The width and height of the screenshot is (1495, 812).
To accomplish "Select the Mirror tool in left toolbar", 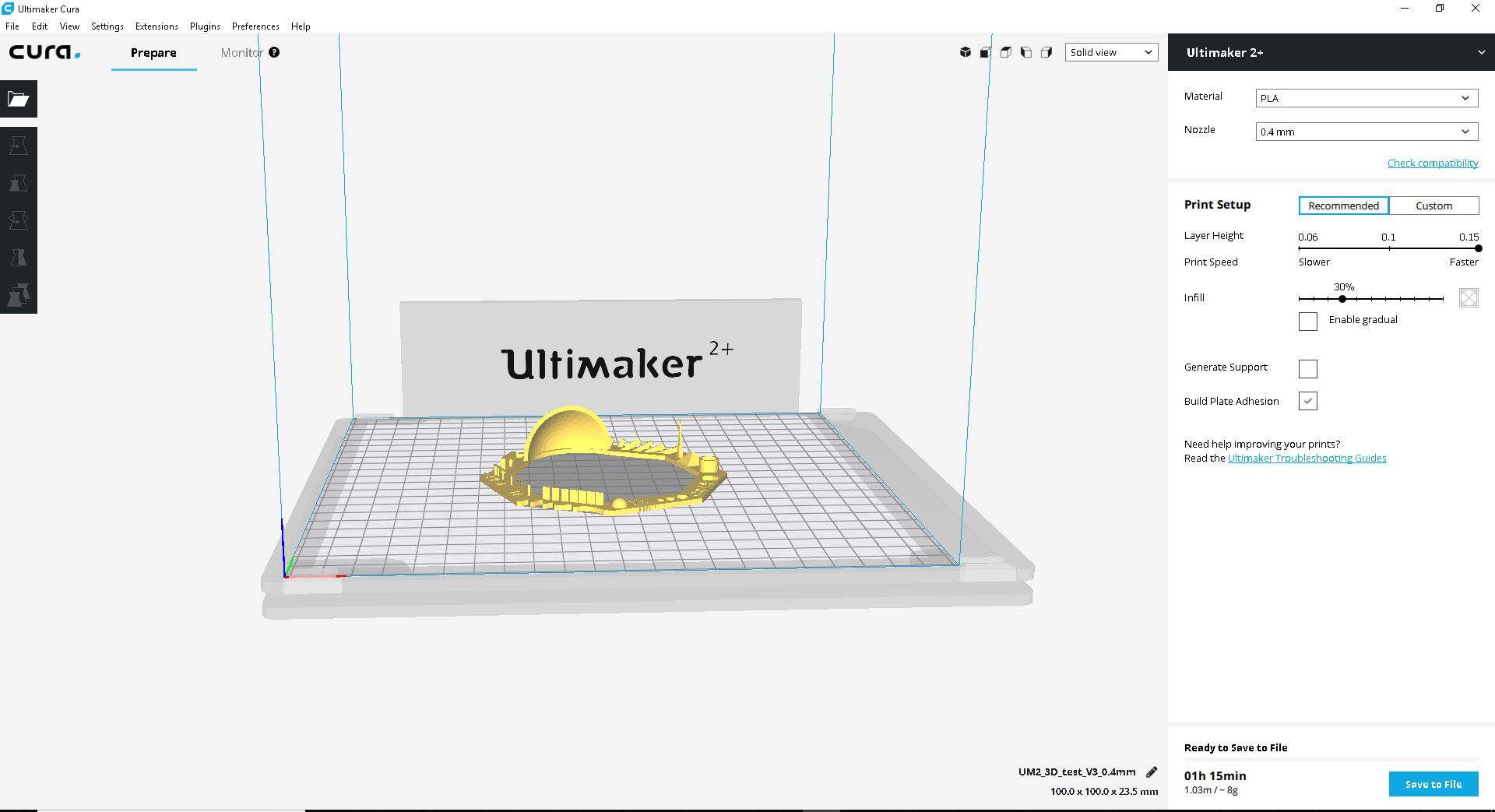I will tap(19, 258).
